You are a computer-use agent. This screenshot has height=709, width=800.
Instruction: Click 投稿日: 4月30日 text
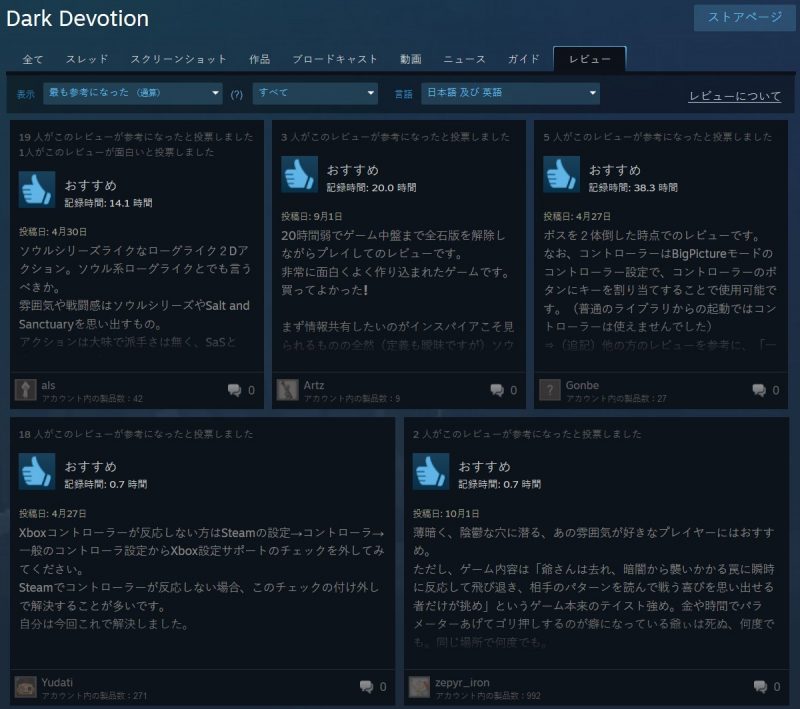tap(53, 232)
